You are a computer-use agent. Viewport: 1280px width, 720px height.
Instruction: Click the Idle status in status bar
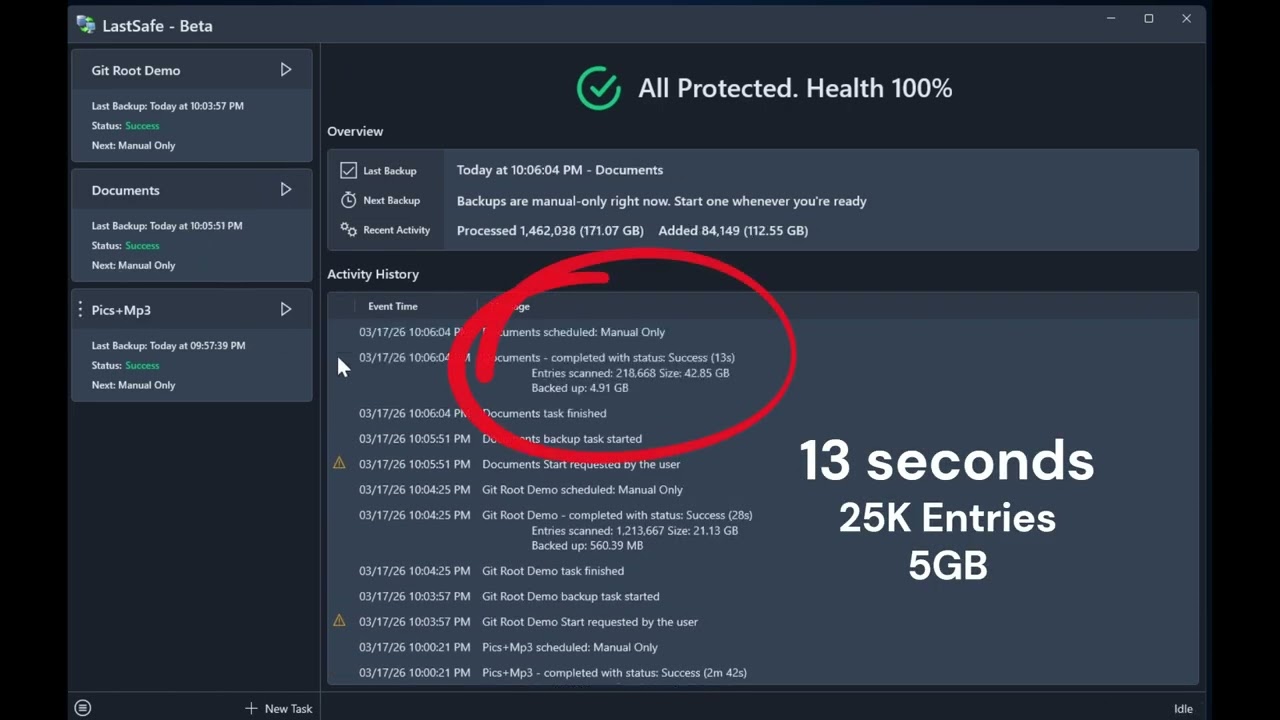tap(1183, 709)
